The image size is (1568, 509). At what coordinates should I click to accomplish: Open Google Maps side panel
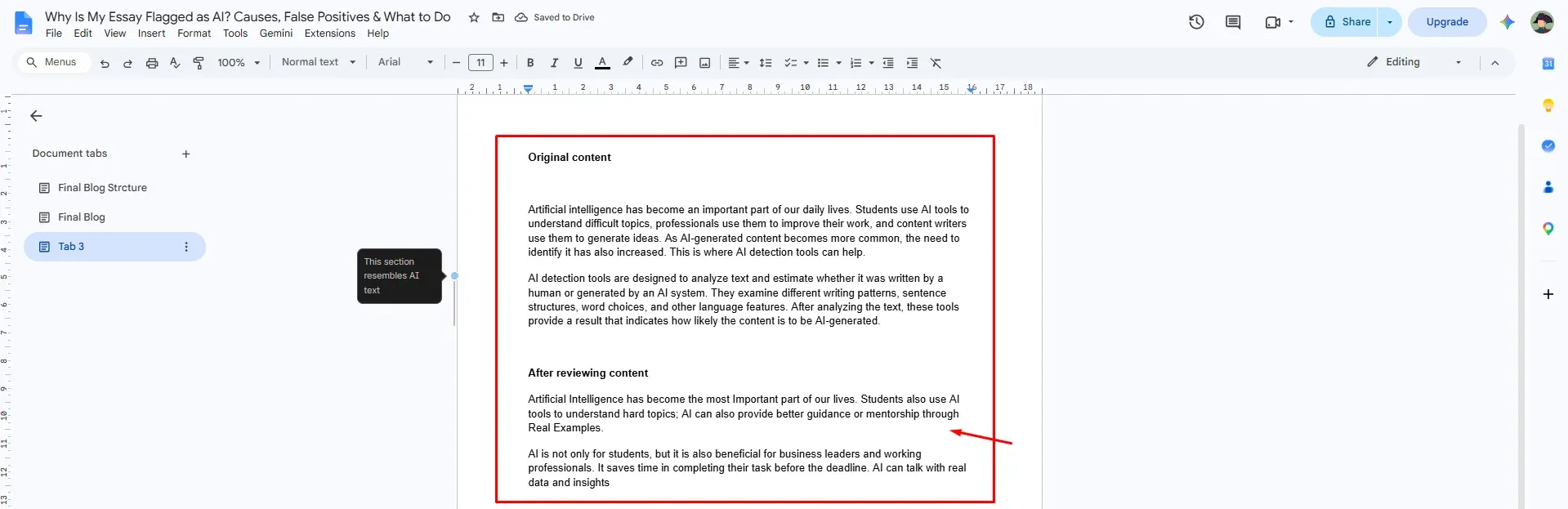click(x=1548, y=229)
